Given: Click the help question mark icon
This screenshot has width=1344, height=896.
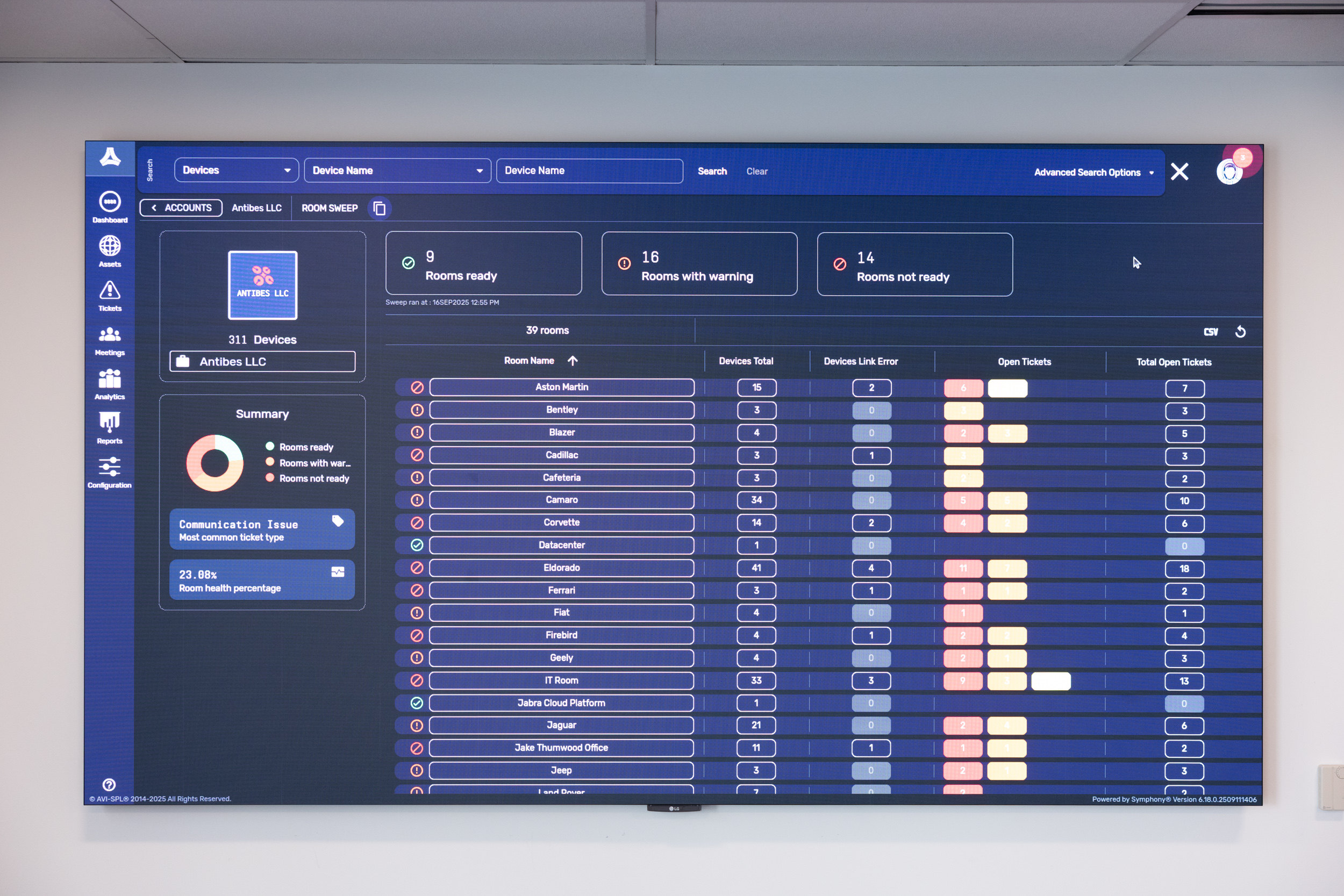Looking at the screenshot, I should click(x=109, y=785).
